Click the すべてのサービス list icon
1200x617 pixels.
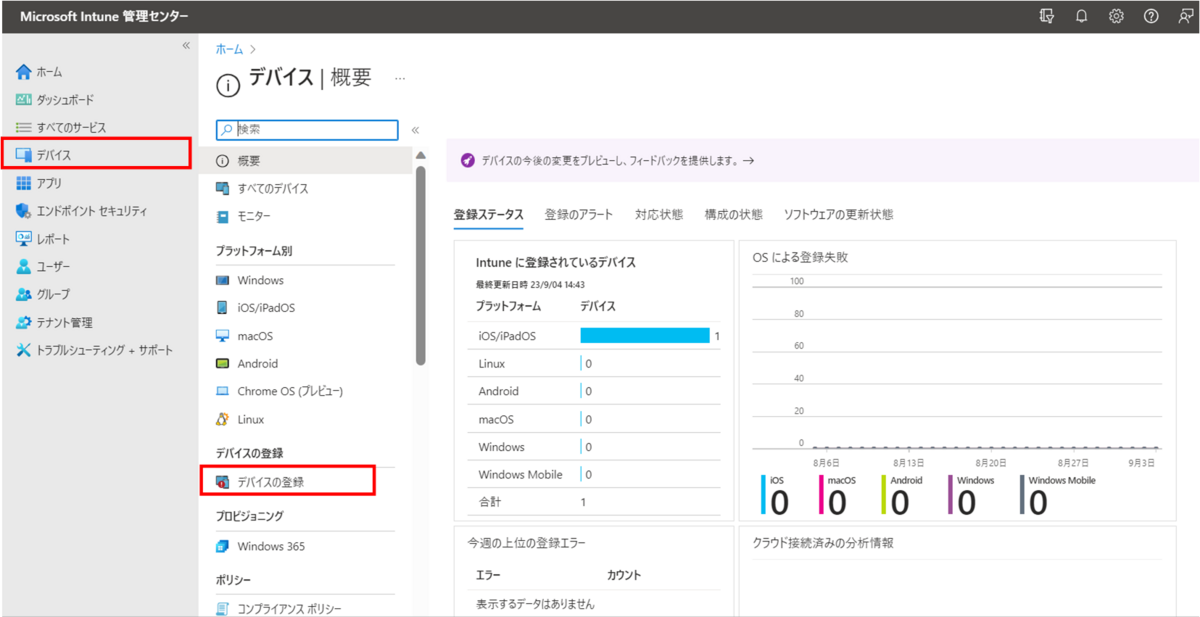24,128
